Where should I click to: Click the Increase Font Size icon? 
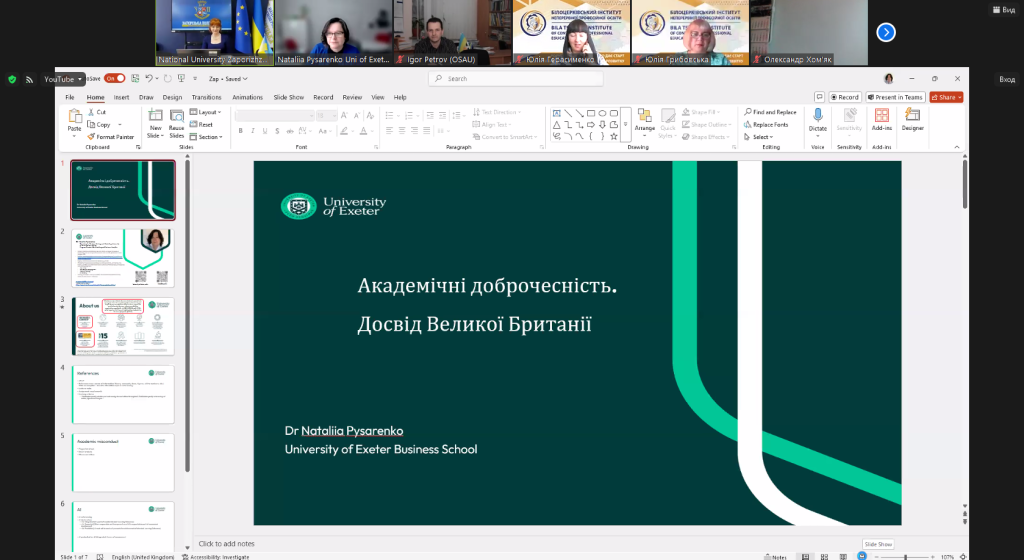[x=345, y=116]
